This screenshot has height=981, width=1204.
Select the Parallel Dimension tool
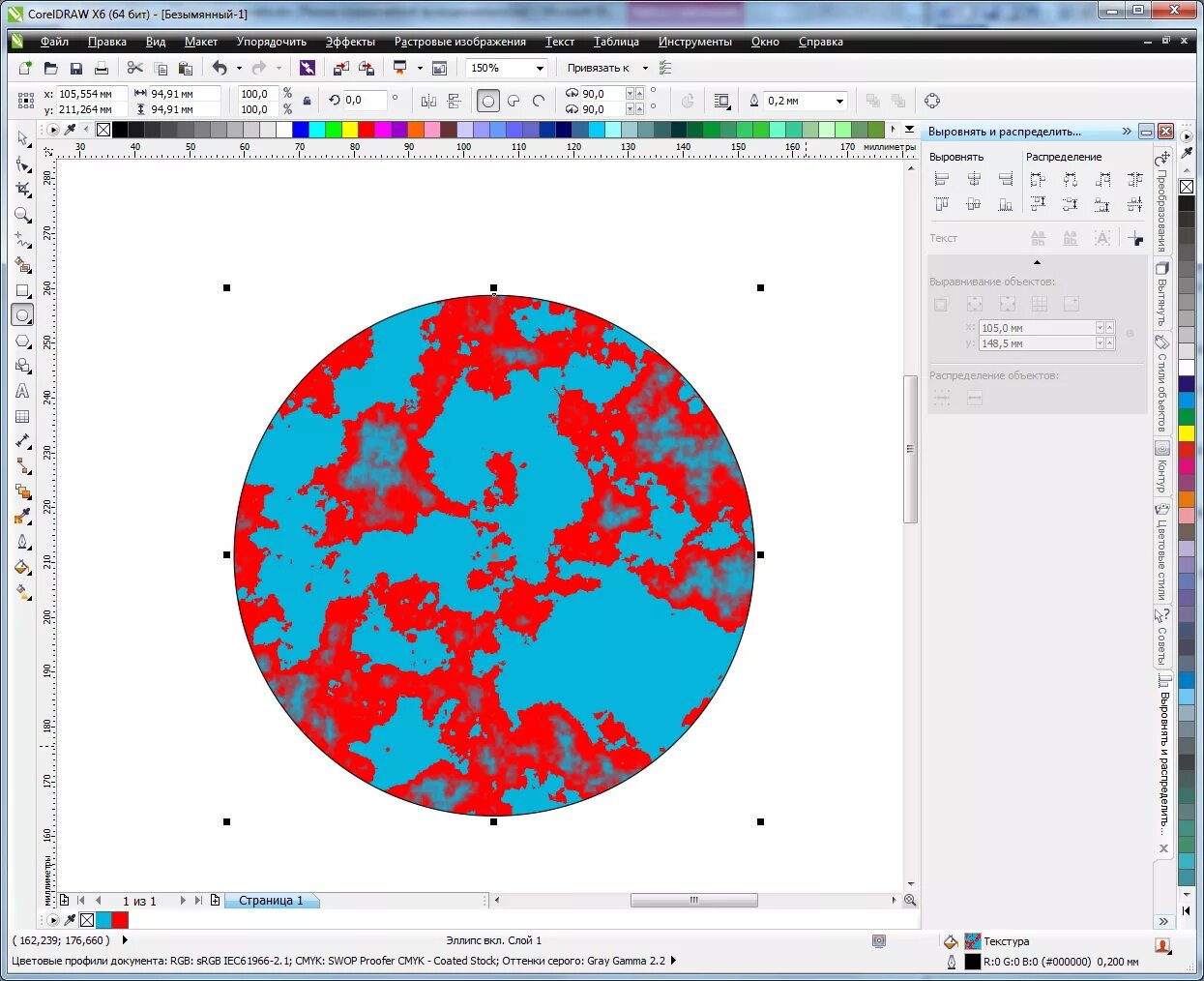pyautogui.click(x=23, y=442)
